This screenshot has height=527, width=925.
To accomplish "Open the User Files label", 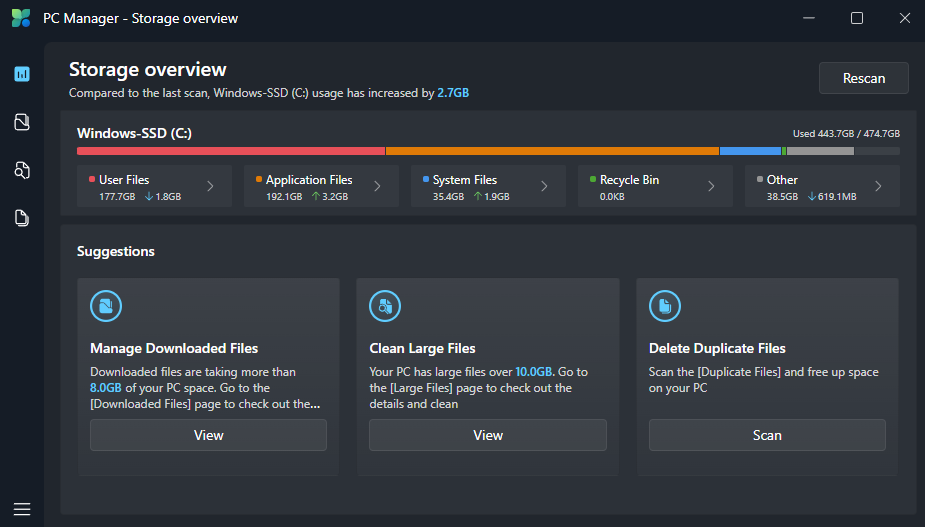I will 124,179.
